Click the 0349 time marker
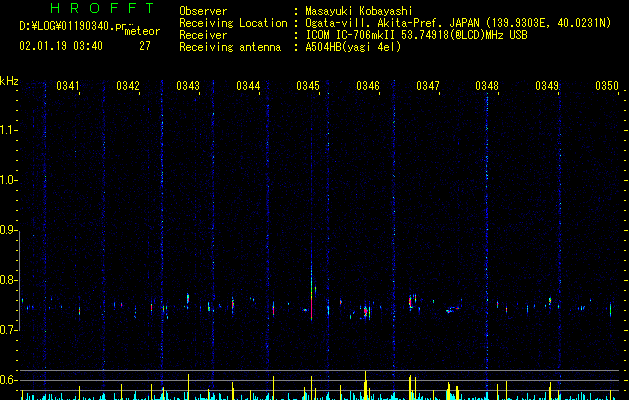The height and width of the screenshot is (400, 629). pos(547,85)
